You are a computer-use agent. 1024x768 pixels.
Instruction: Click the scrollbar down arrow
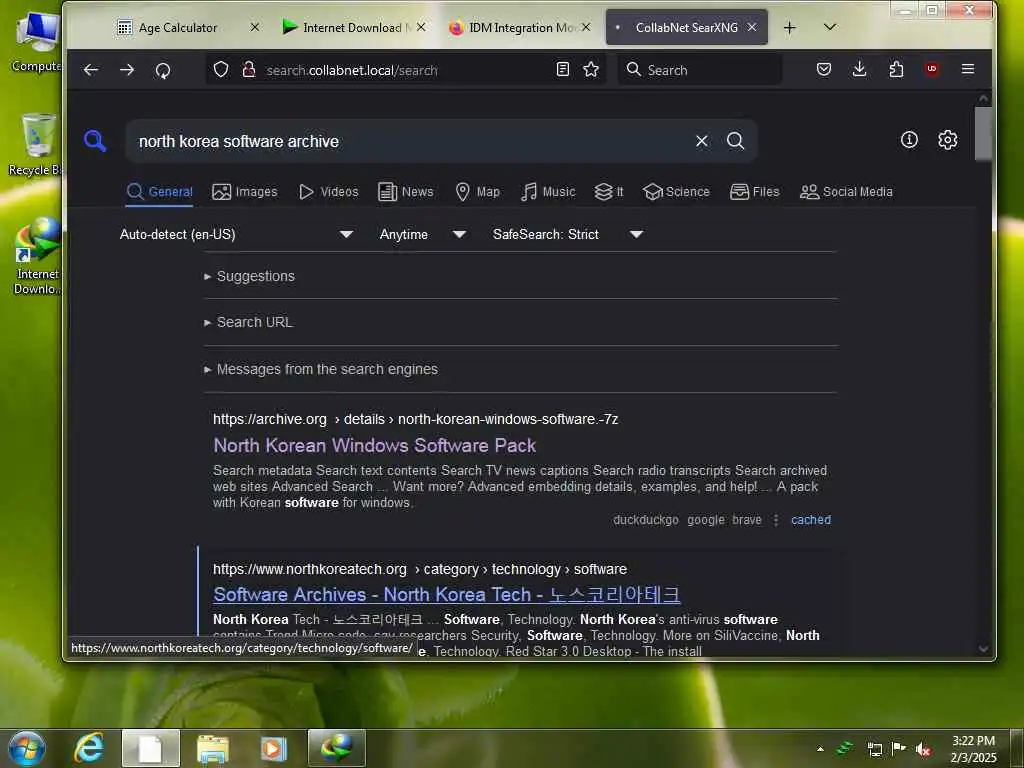point(983,648)
